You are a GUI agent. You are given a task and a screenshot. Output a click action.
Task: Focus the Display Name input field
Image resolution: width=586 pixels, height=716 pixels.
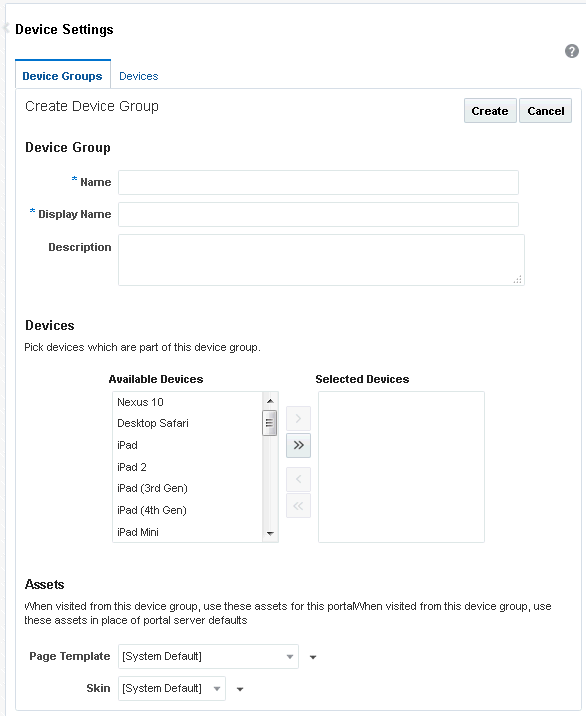click(318, 214)
